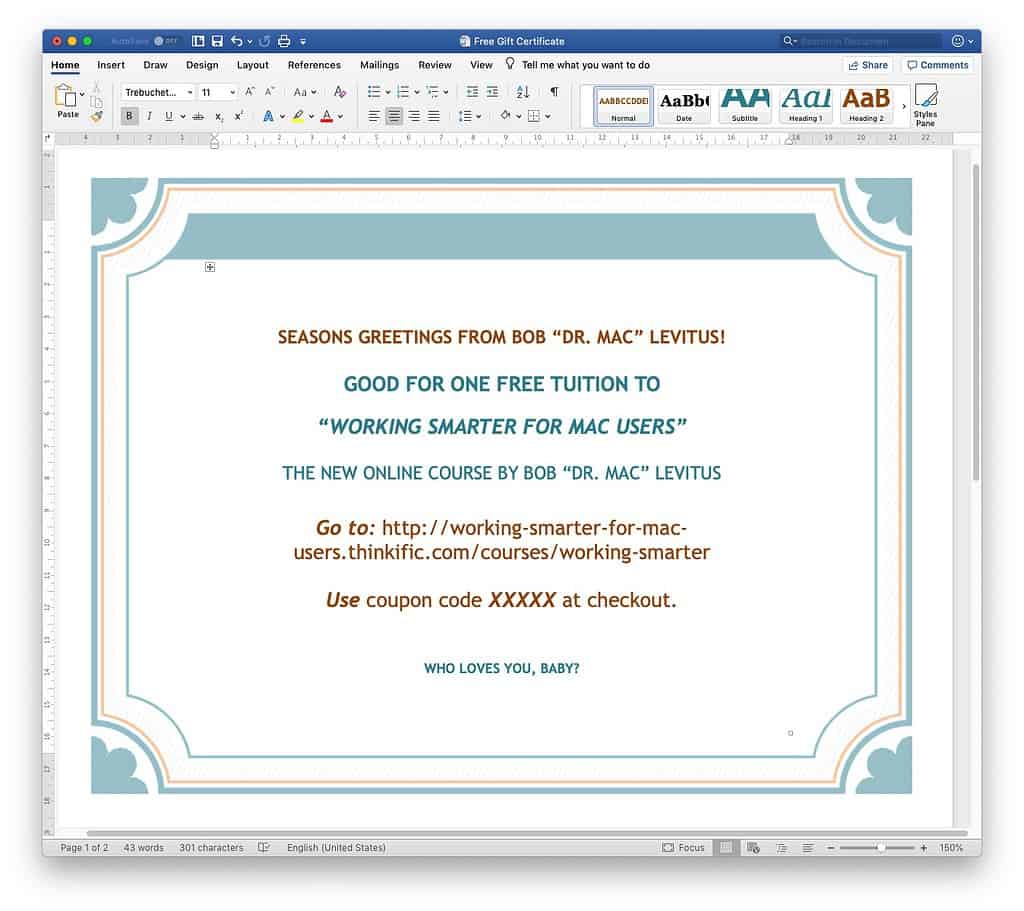Toggle Bold formatting

coord(130,116)
